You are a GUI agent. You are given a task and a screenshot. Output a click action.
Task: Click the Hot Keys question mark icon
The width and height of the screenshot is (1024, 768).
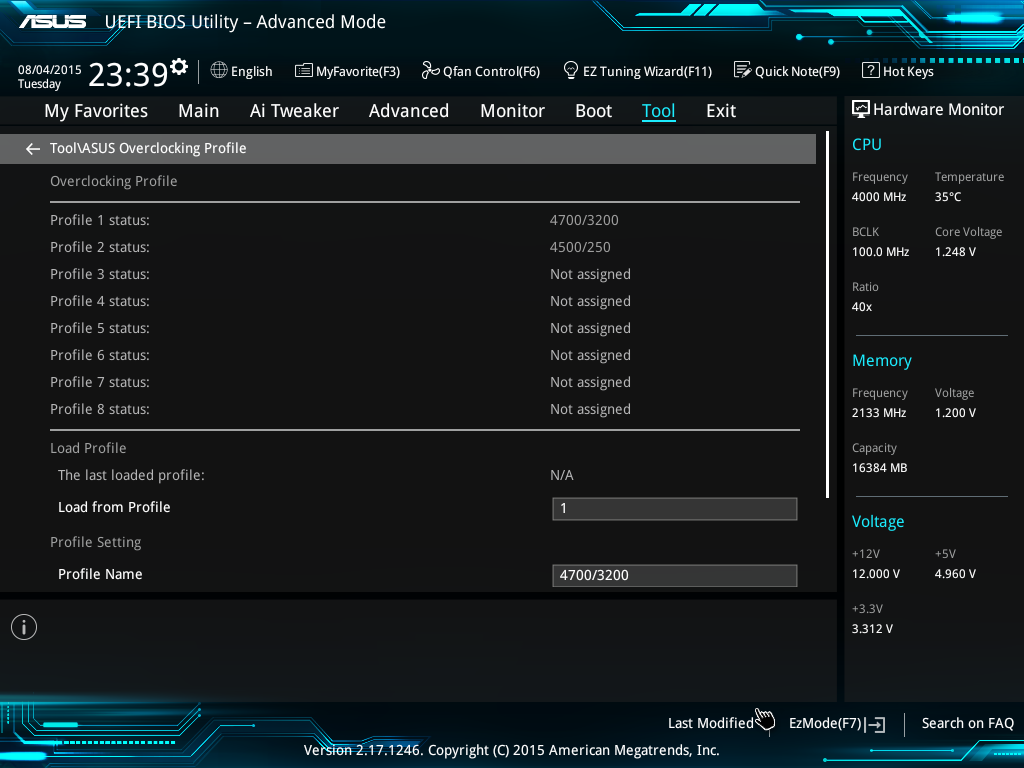tap(871, 70)
